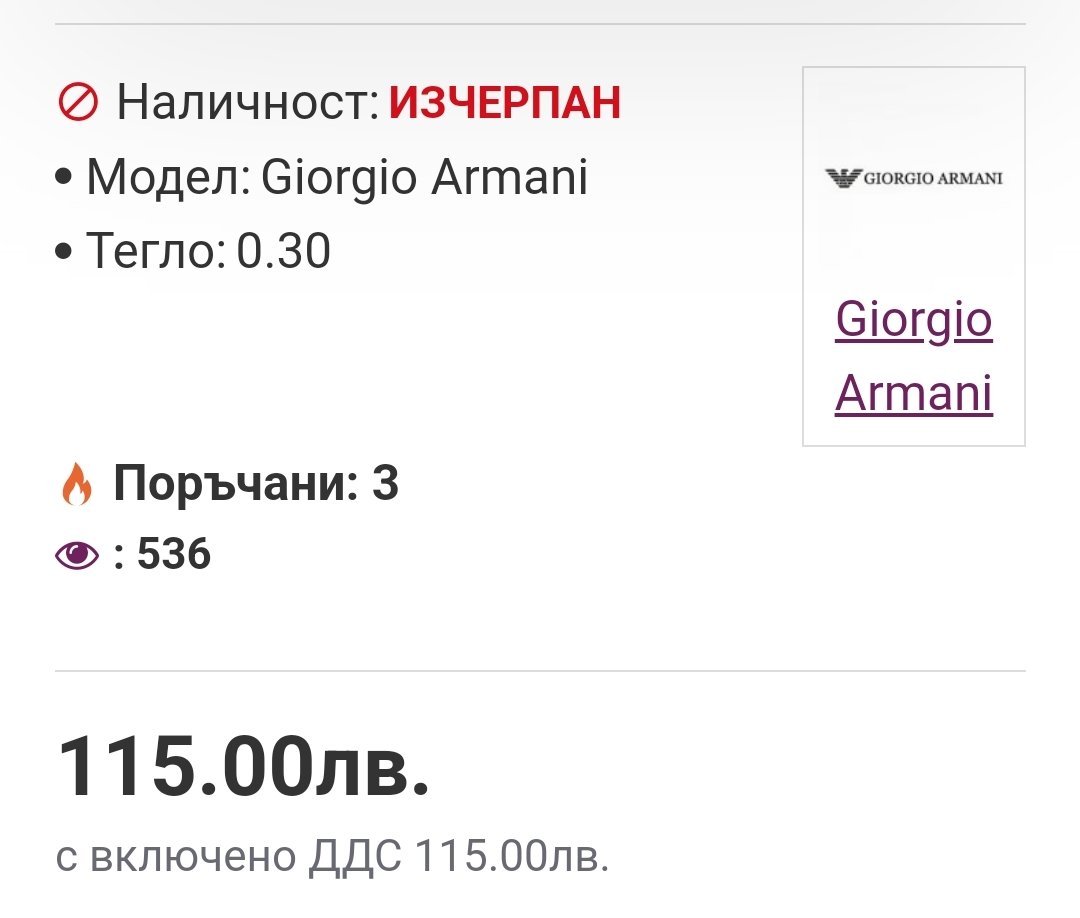Click the Тегло label
The width and height of the screenshot is (1080, 918).
(x=156, y=252)
